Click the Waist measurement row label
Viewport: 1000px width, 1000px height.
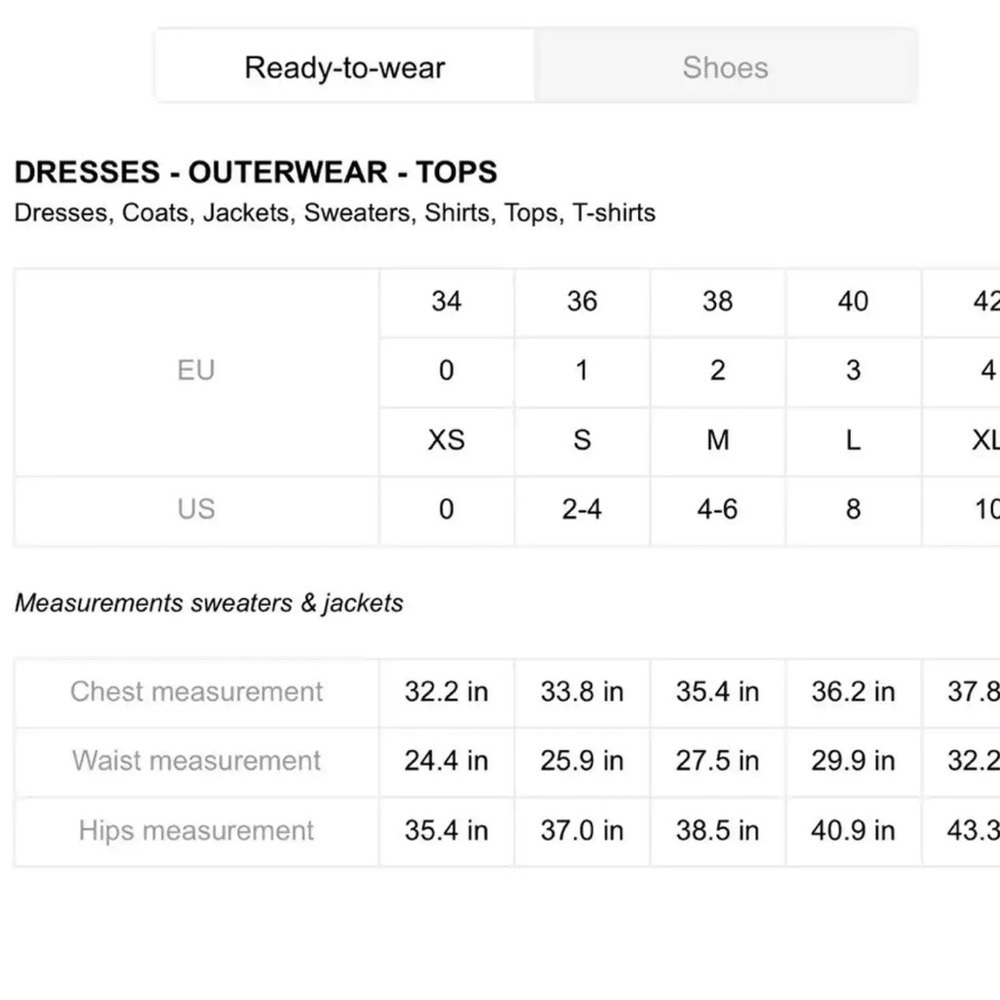196,761
